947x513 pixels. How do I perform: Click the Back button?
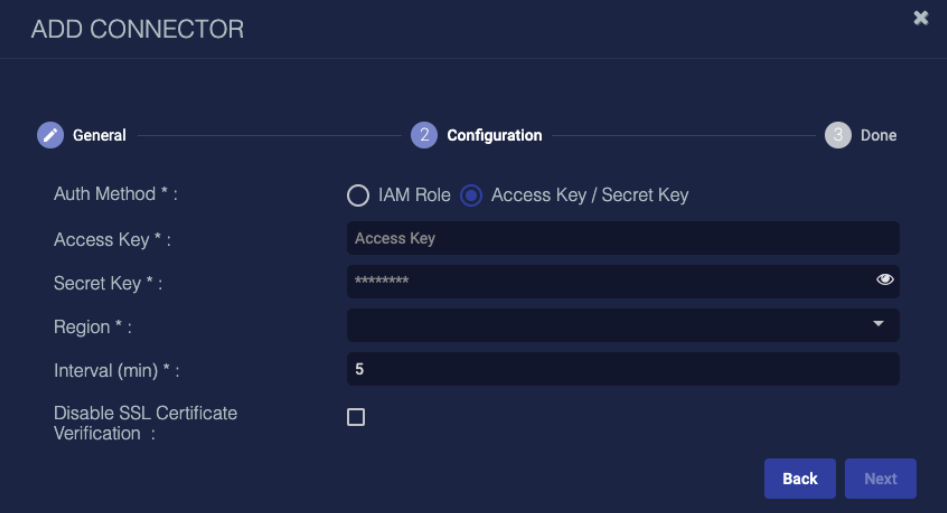click(800, 479)
